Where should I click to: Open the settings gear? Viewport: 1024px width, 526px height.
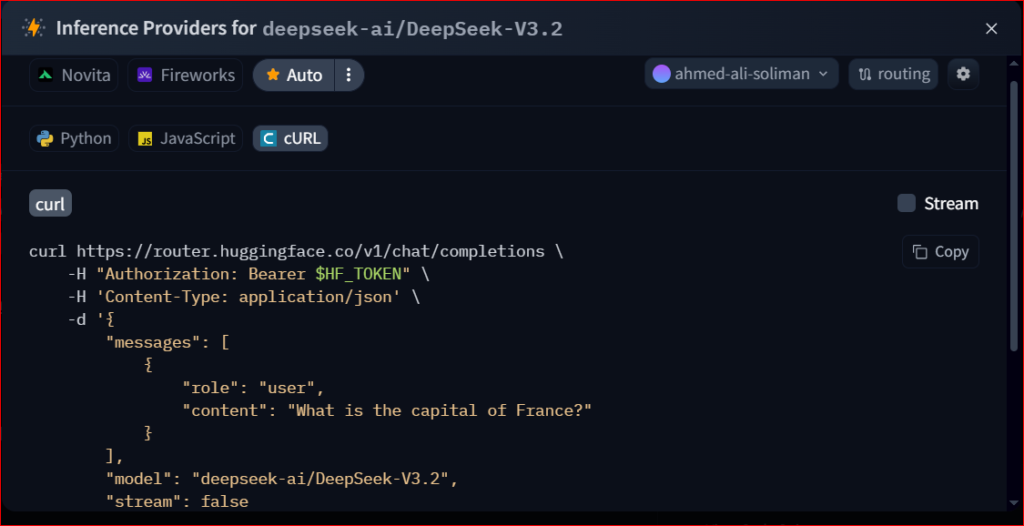tap(963, 74)
